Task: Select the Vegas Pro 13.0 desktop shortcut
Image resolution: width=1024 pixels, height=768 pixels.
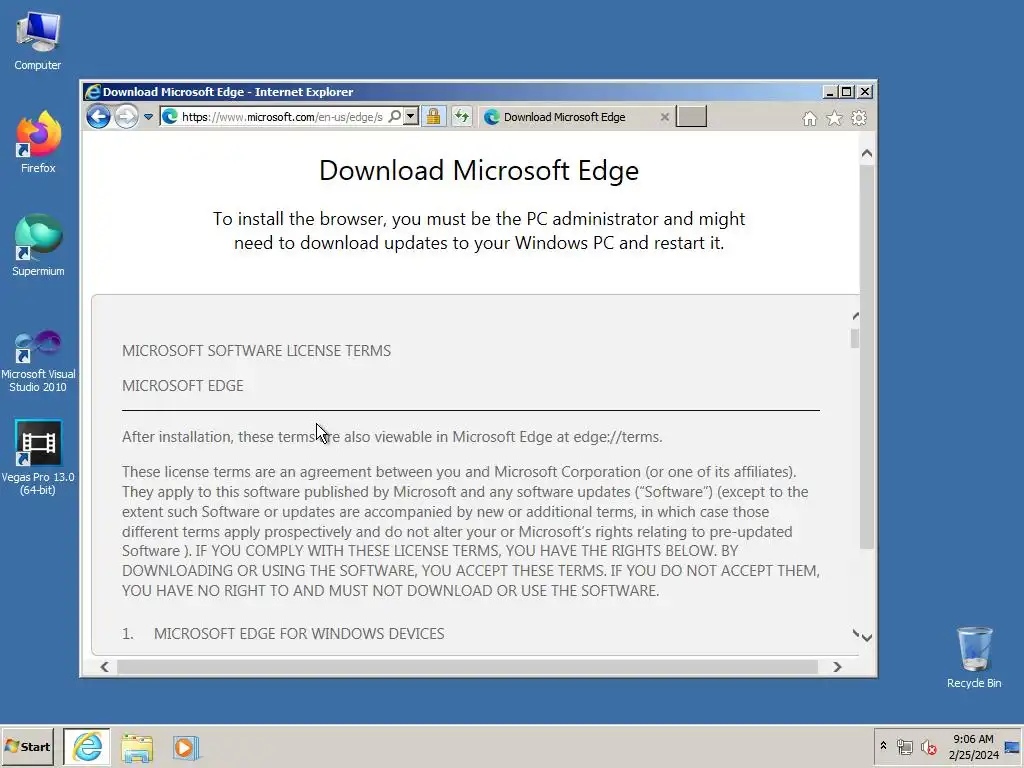Action: (x=38, y=458)
